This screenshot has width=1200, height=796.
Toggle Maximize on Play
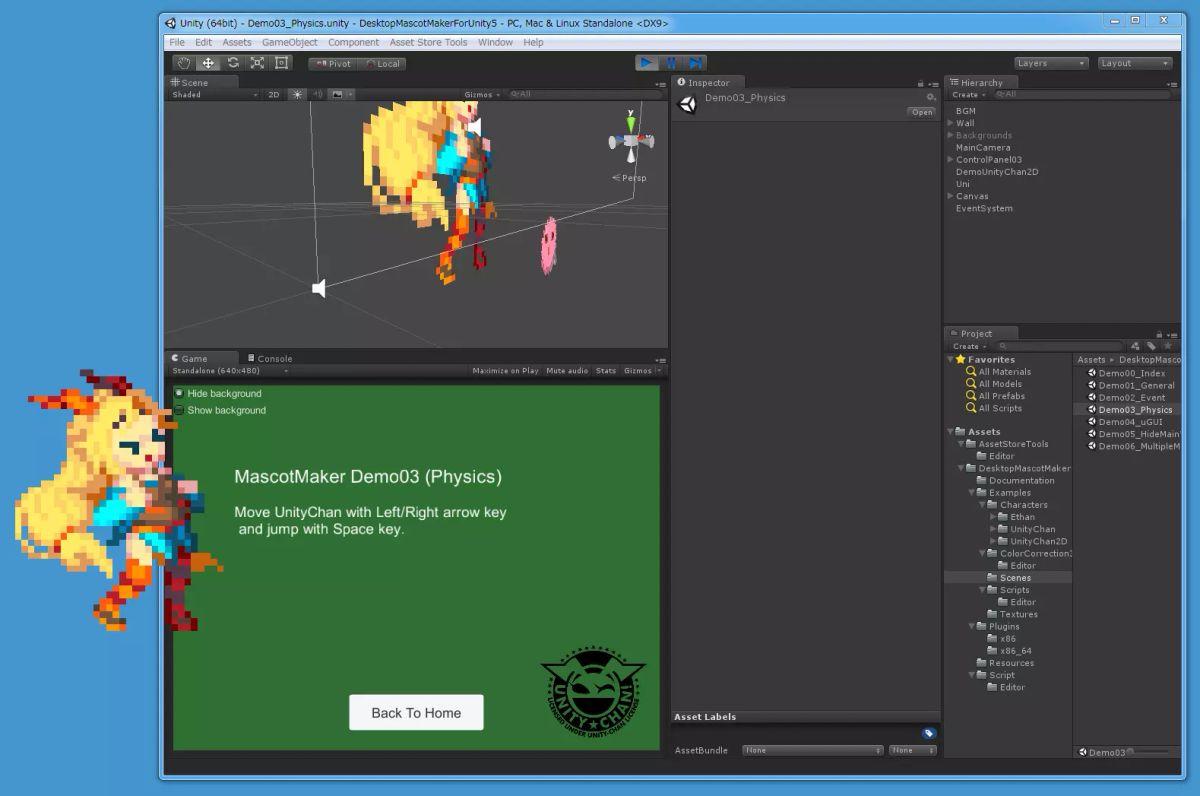tap(505, 371)
